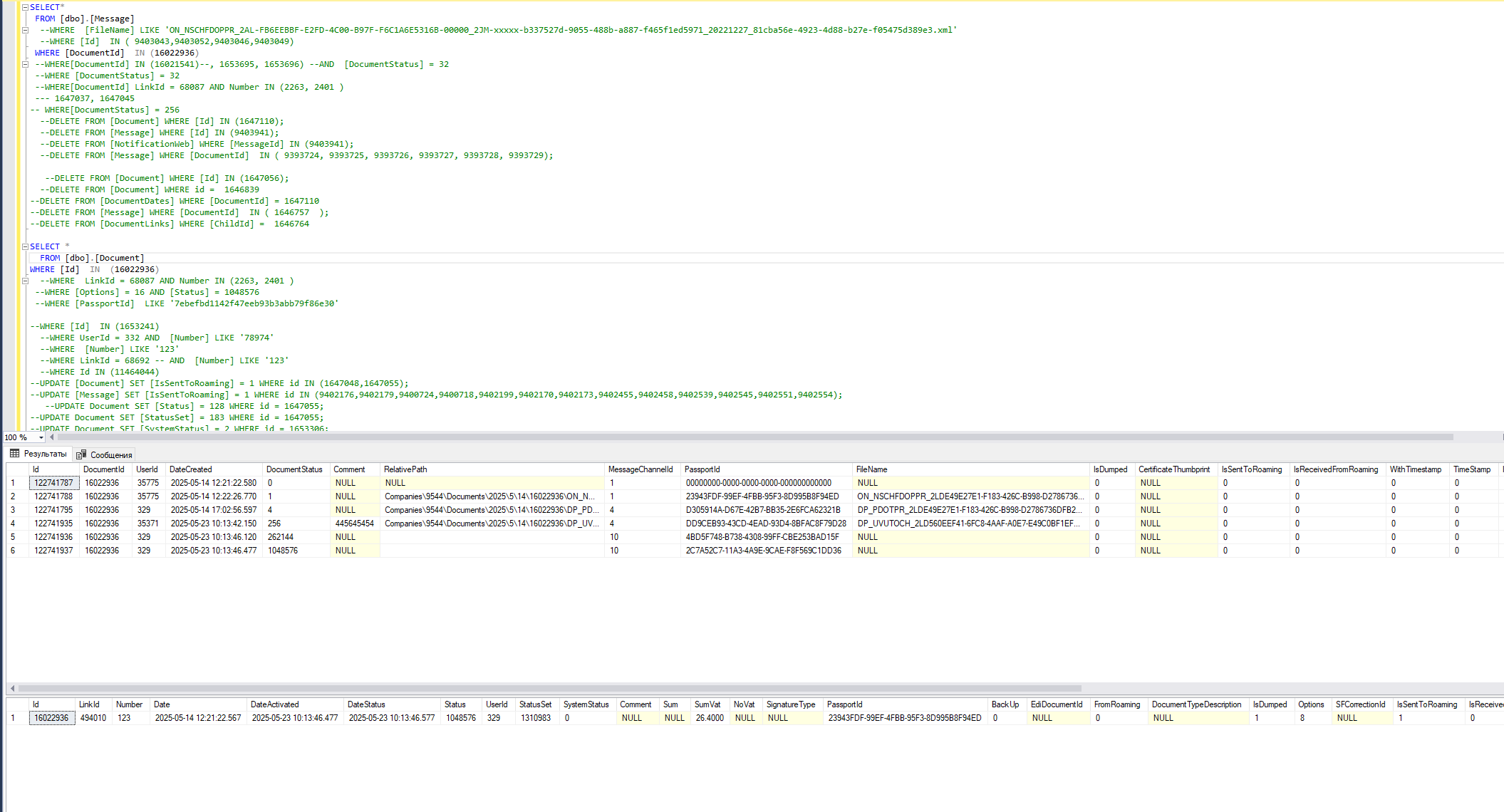Screen dimensions: 1504x812
Task: Click the Comment cell 445645454
Action: (x=355, y=524)
